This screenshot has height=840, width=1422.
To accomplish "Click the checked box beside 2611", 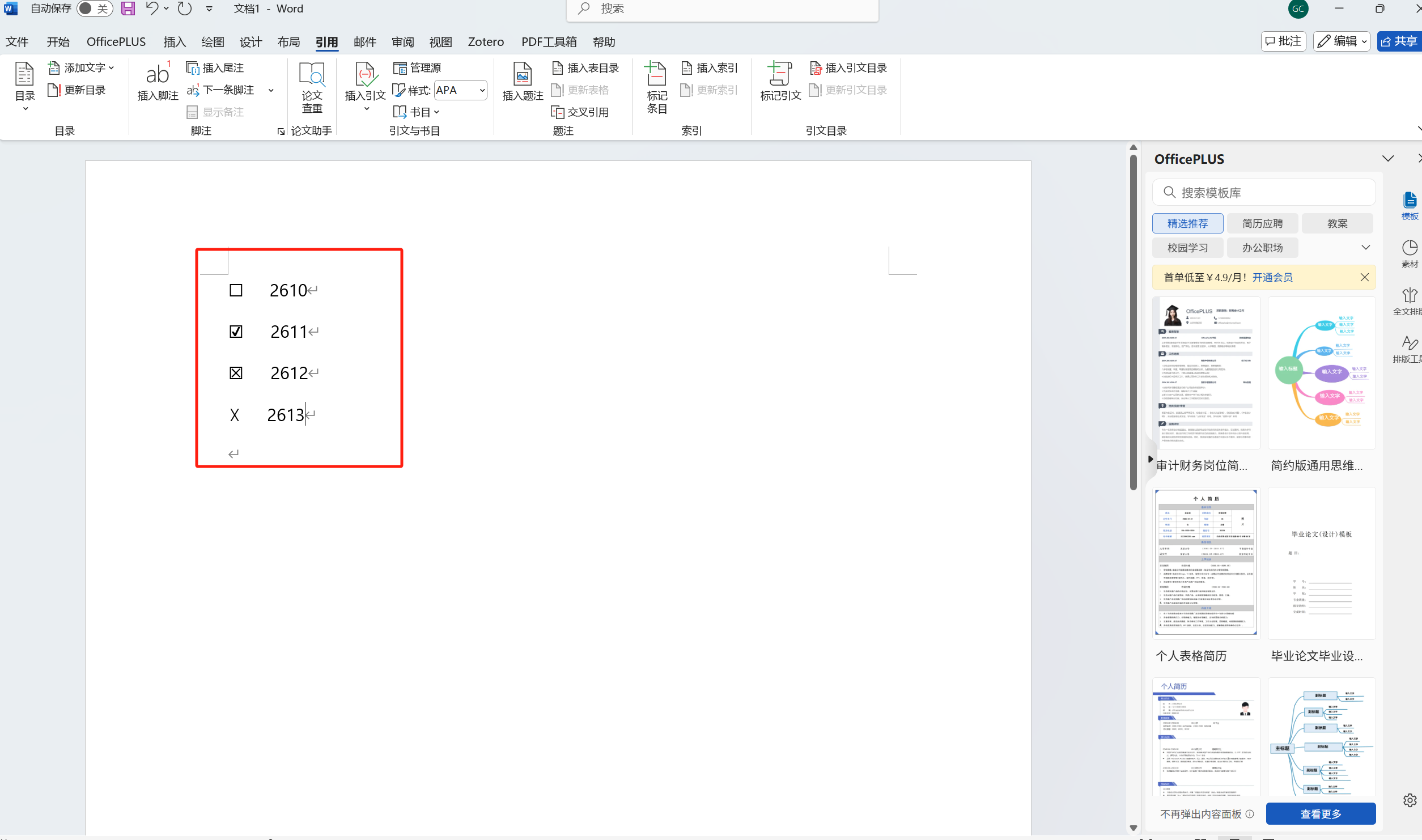I will point(236,332).
